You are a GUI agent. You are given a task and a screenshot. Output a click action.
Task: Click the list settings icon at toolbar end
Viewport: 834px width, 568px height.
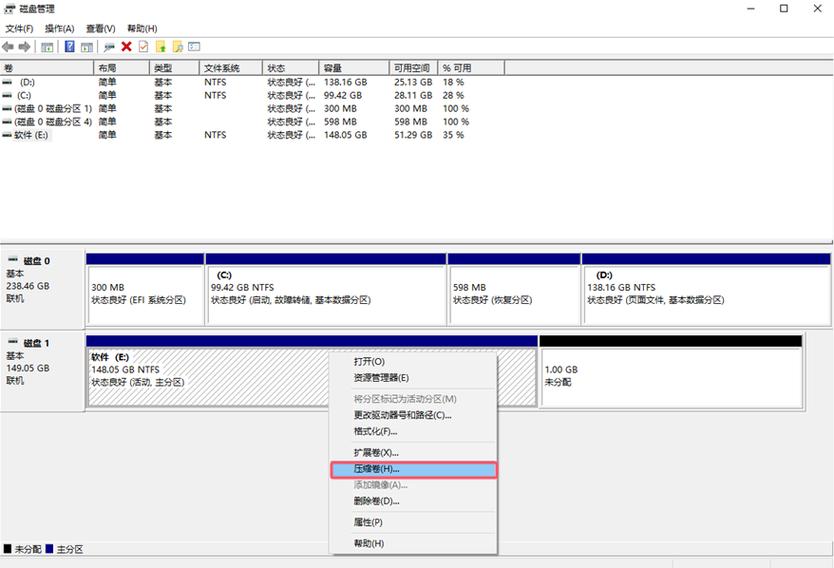(x=194, y=47)
